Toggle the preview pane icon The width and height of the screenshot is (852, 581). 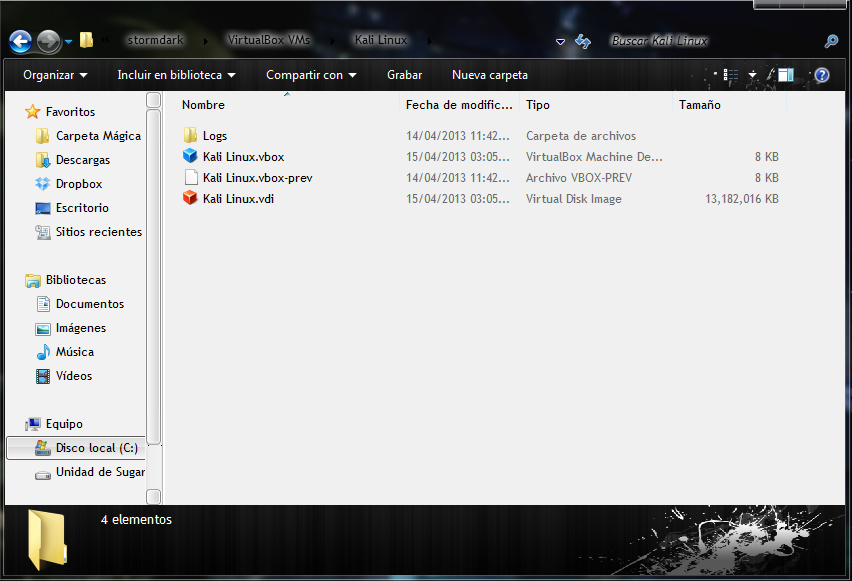[786, 75]
